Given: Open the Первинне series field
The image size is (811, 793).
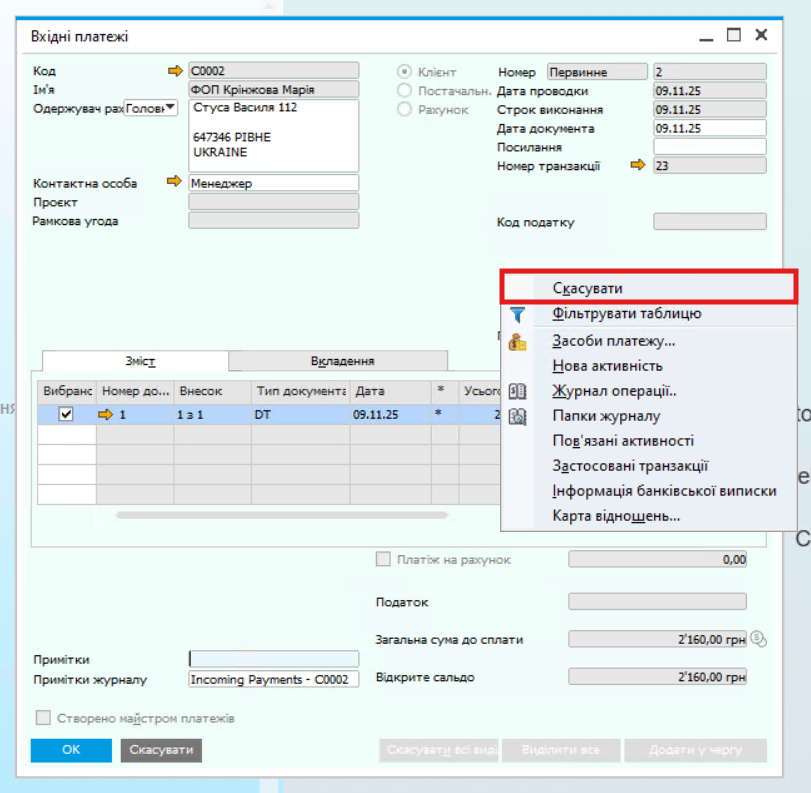Looking at the screenshot, I should [597, 72].
